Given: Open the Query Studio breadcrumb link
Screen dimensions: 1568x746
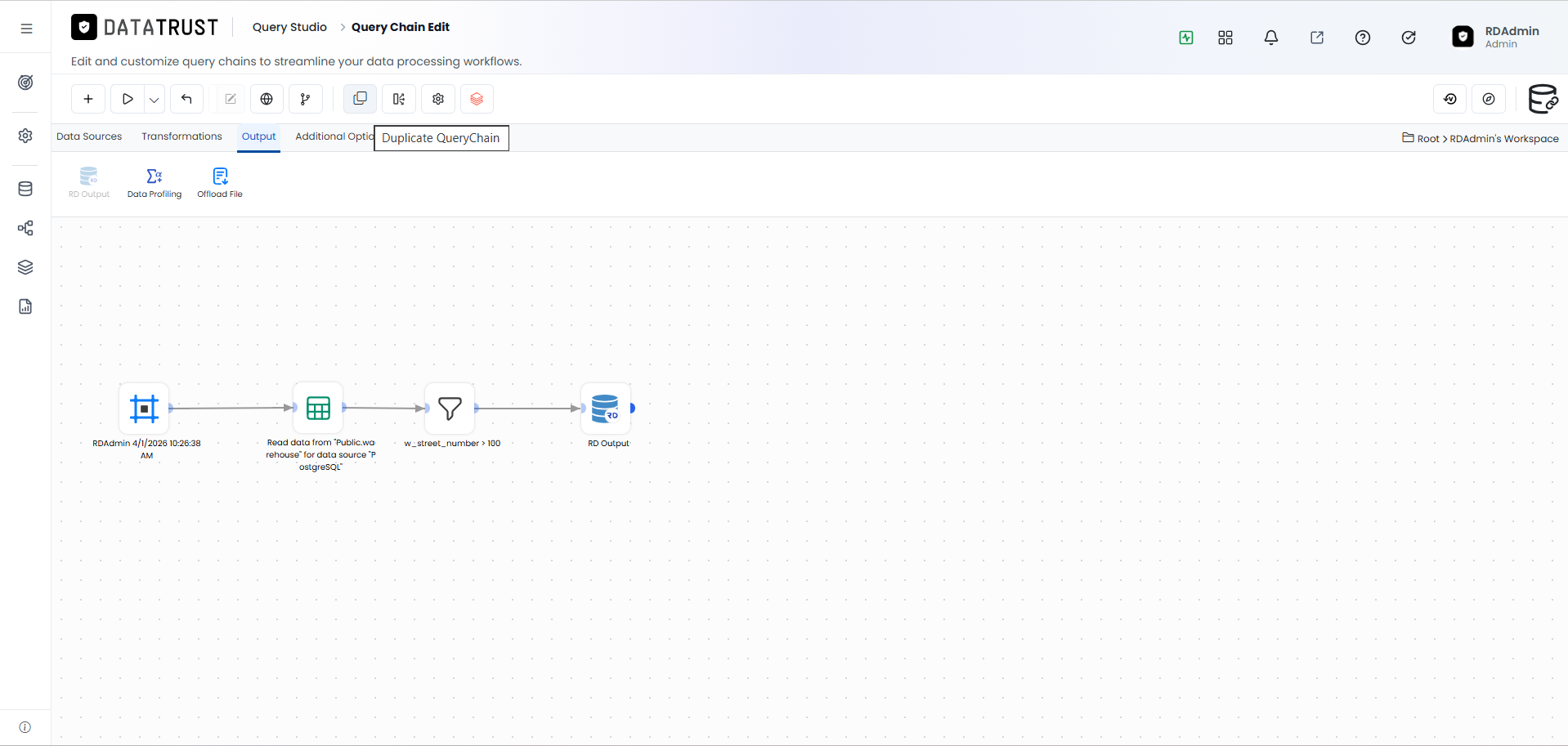Looking at the screenshot, I should 289,27.
